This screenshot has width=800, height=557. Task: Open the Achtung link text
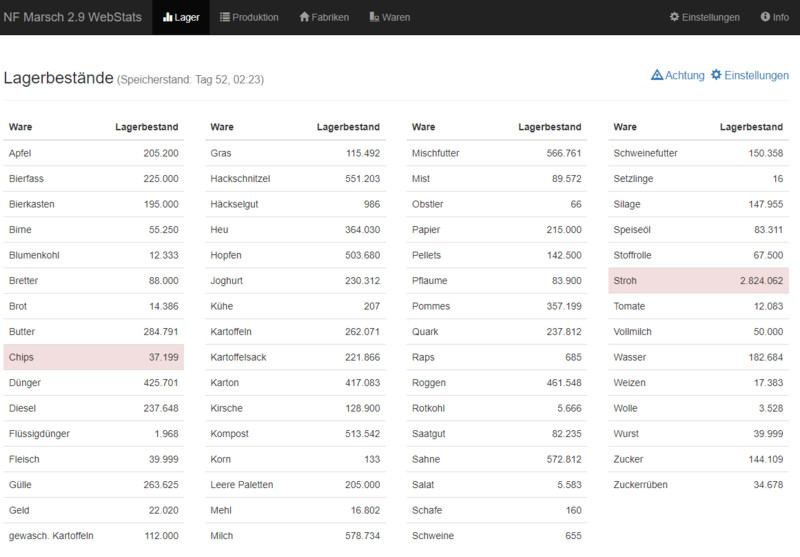click(x=685, y=75)
